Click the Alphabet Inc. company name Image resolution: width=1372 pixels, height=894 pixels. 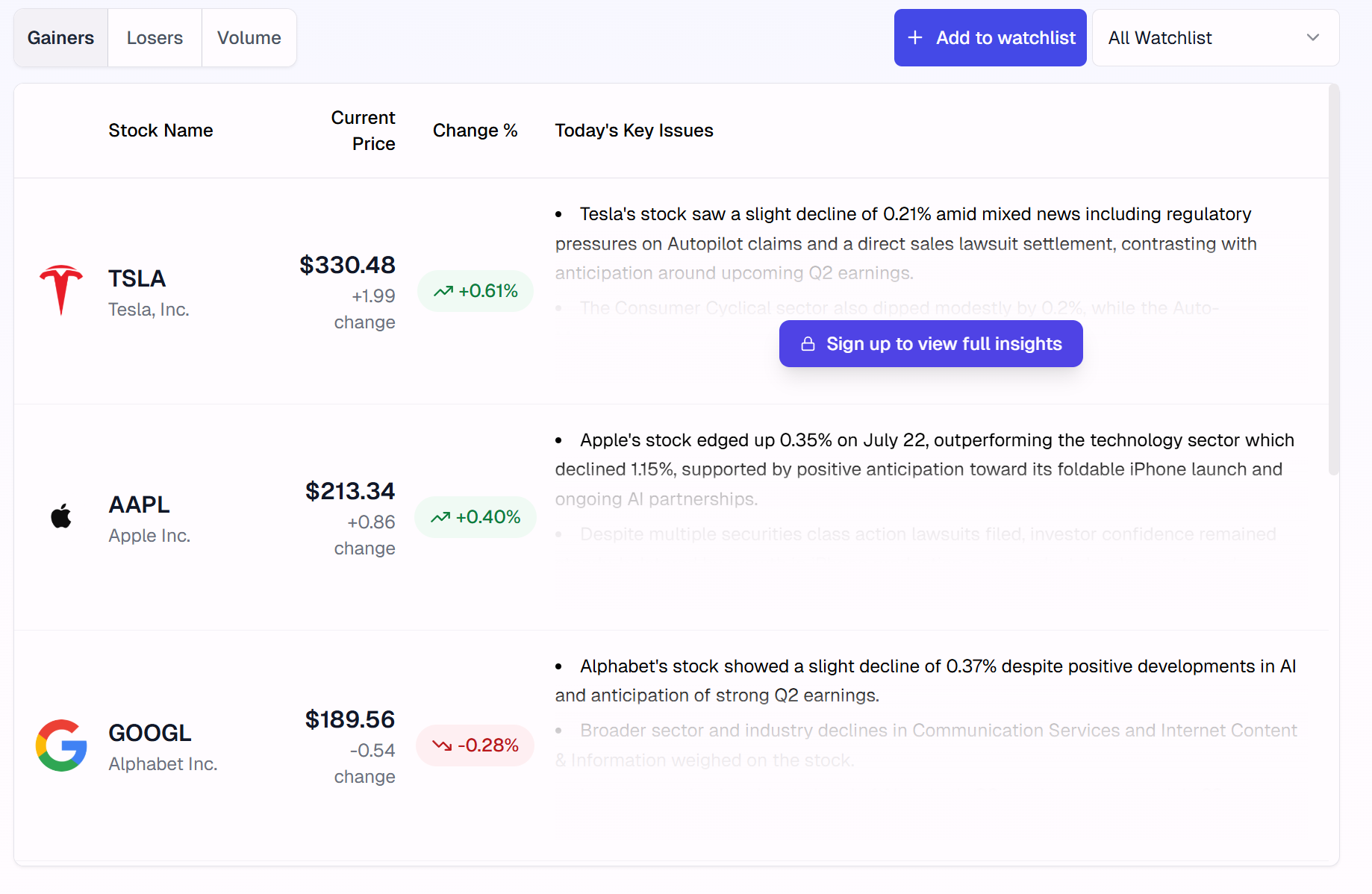tap(163, 764)
